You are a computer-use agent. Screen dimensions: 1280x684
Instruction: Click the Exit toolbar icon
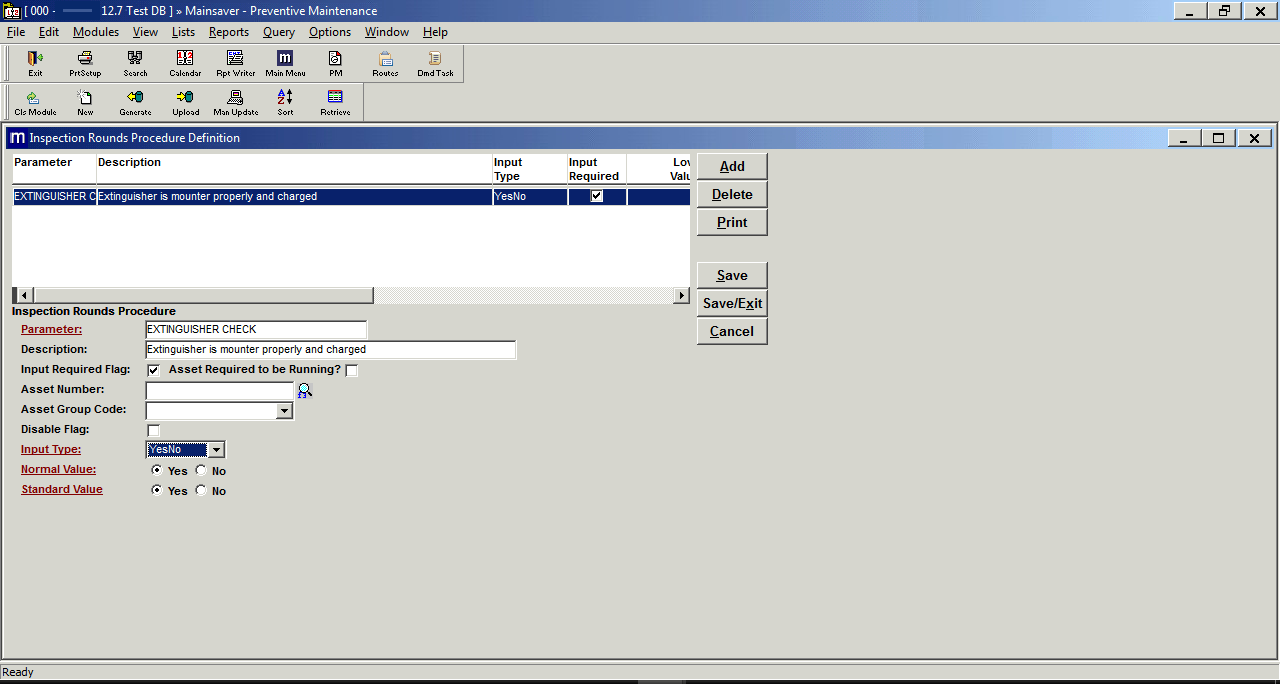tap(35, 63)
